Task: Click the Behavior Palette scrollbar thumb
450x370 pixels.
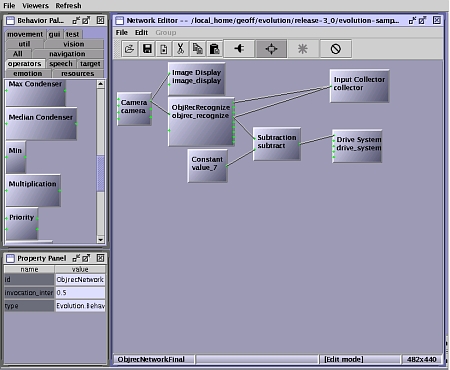Action: pyautogui.click(x=101, y=173)
